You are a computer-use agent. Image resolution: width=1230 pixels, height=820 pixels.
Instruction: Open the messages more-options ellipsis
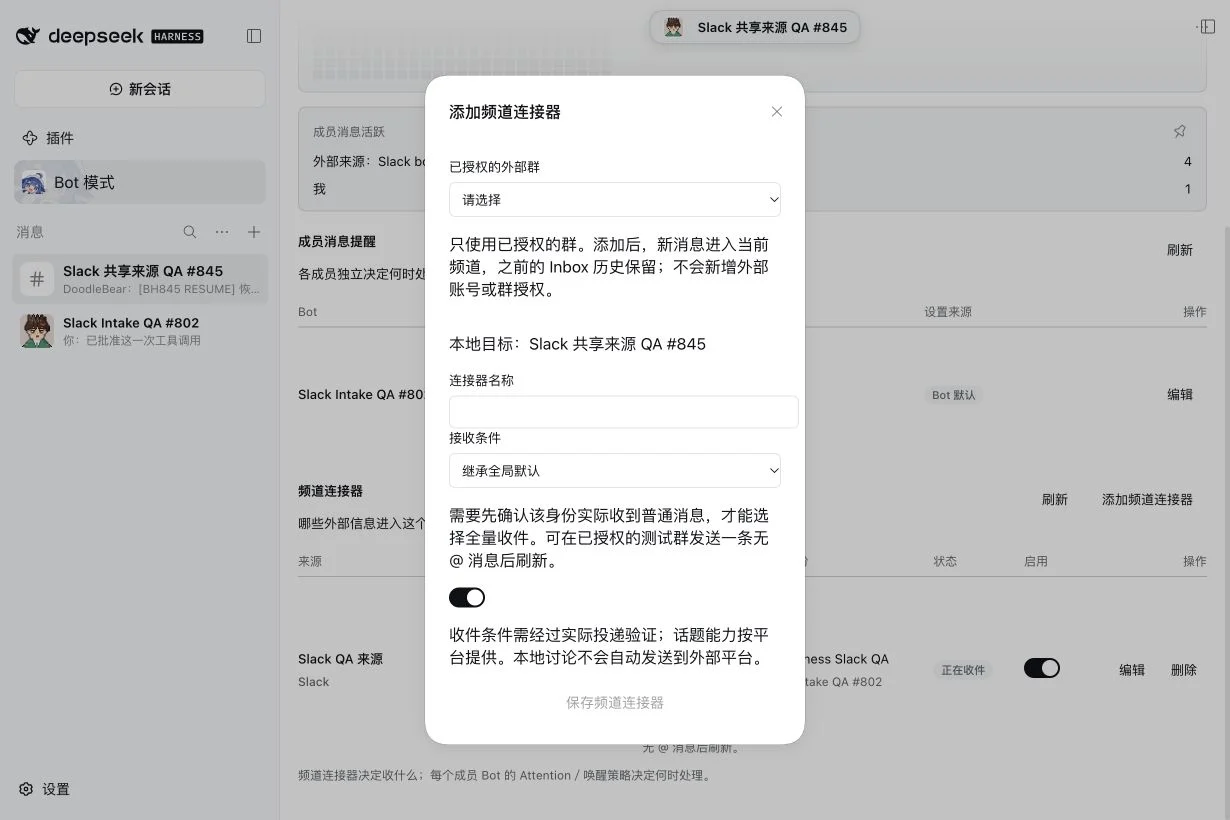(x=222, y=232)
